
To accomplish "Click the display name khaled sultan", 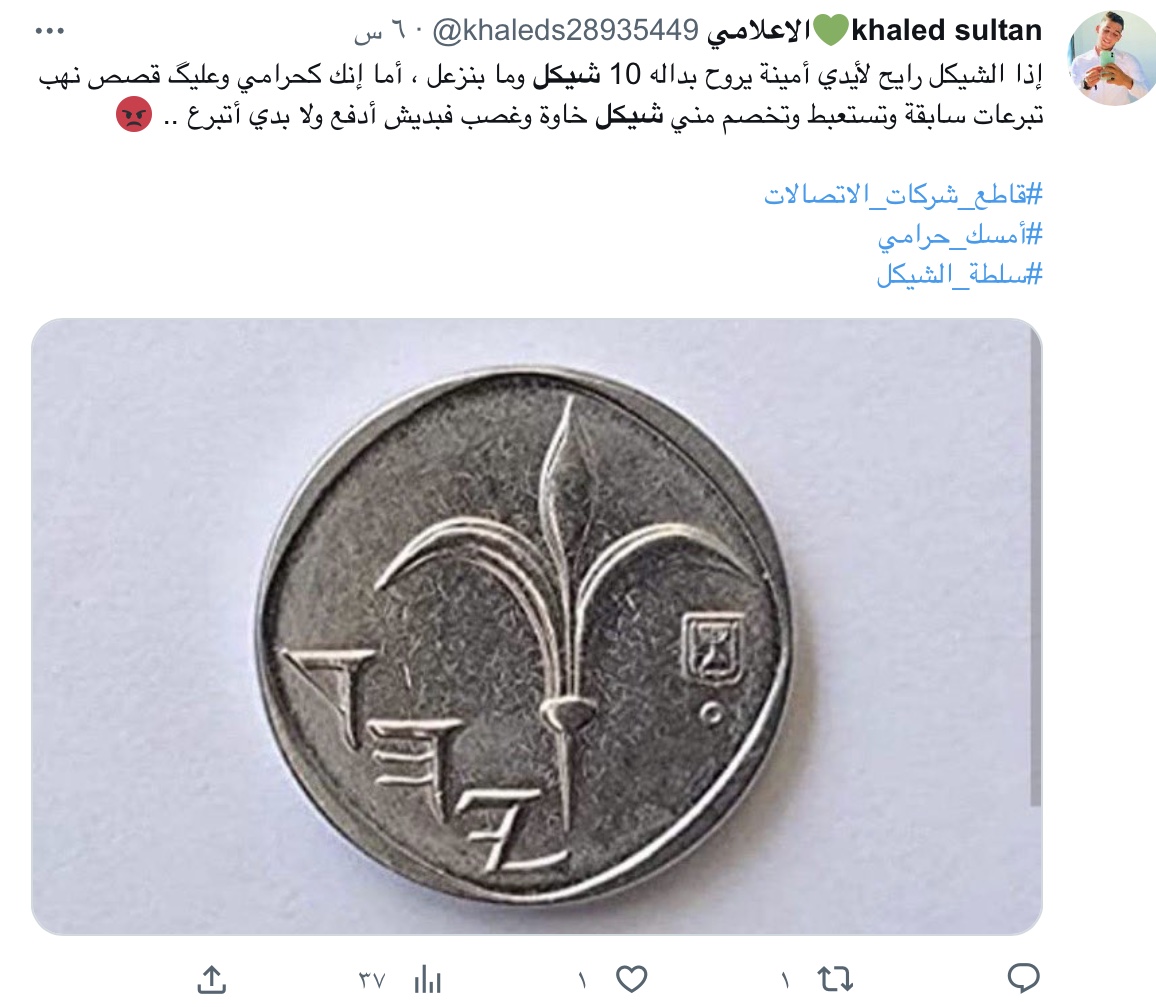I will pos(947,31).
